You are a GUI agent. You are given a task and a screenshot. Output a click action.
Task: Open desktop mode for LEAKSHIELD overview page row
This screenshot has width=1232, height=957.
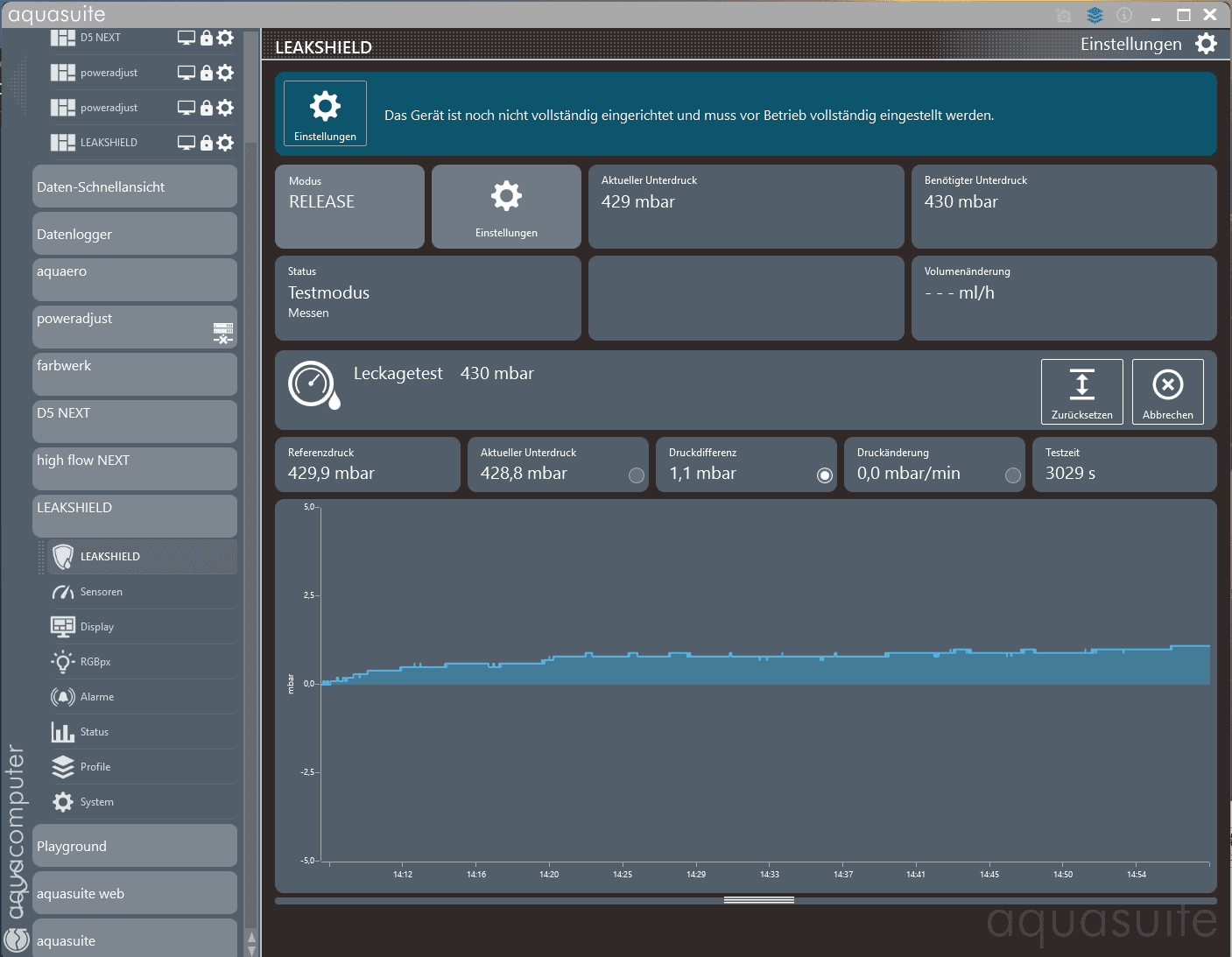point(186,143)
